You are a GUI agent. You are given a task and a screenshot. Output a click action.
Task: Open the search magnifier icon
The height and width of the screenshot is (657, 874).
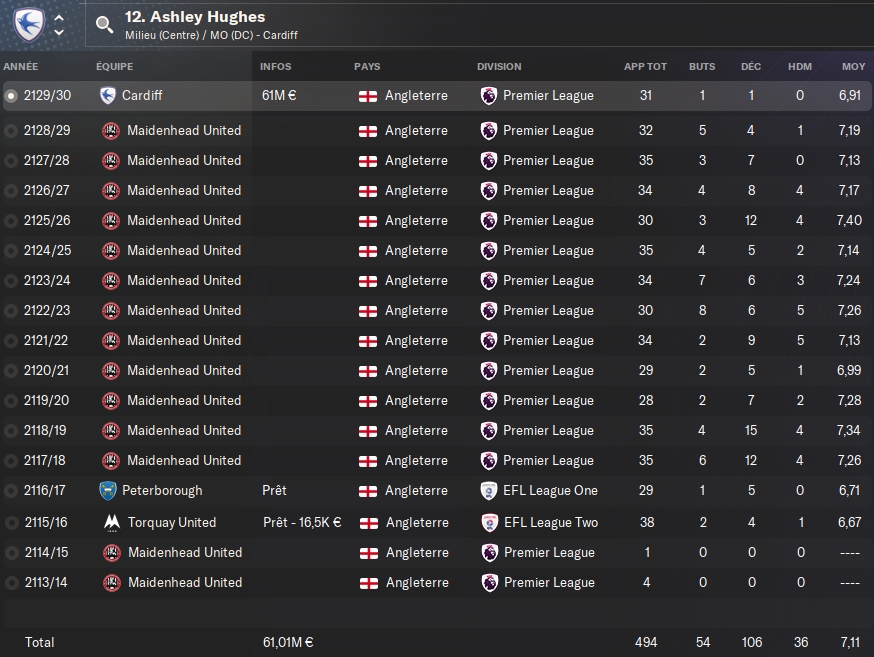point(104,24)
